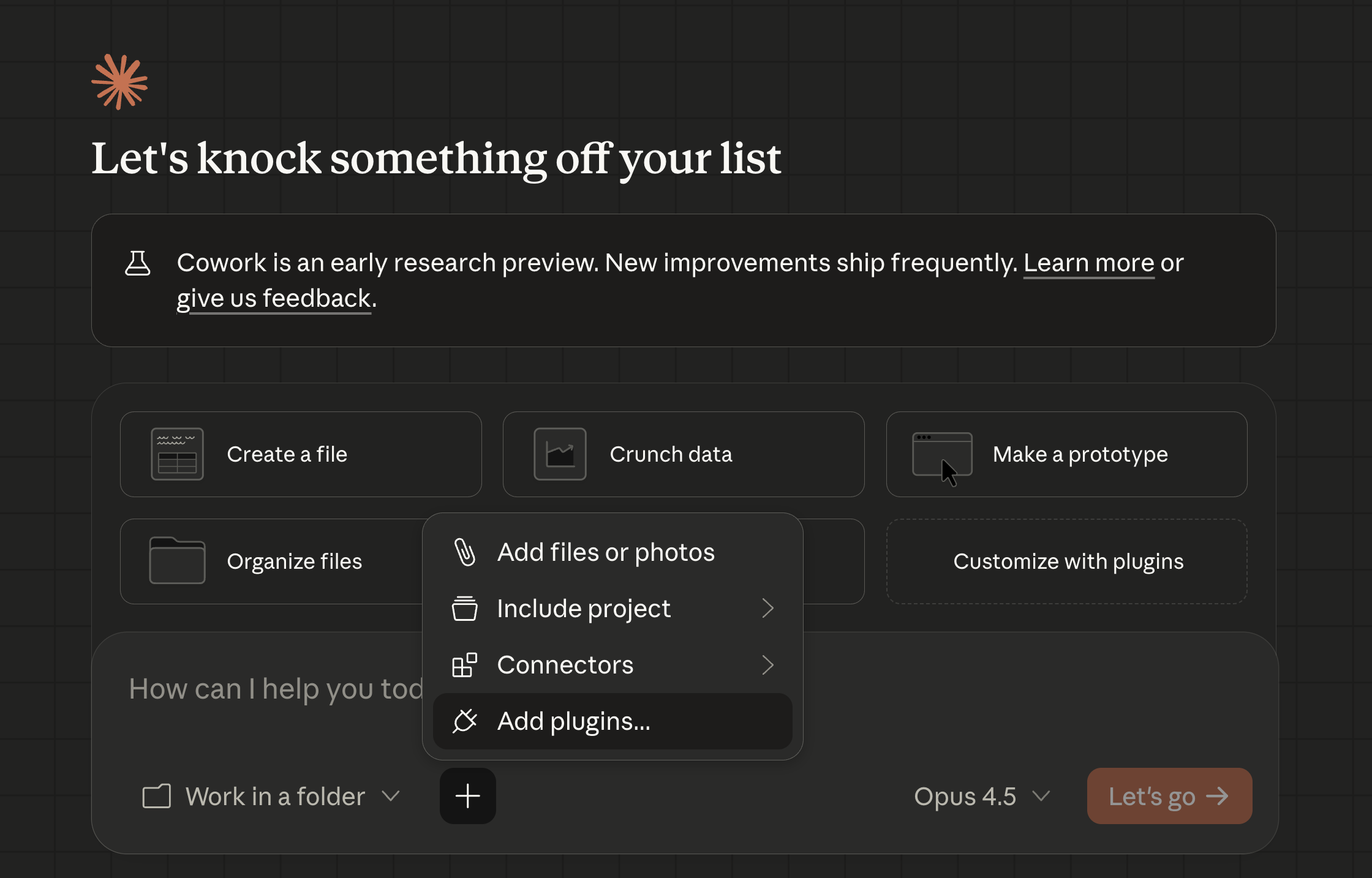Click the paperclip icon for adding files
1372x878 pixels.
pyautogui.click(x=466, y=552)
